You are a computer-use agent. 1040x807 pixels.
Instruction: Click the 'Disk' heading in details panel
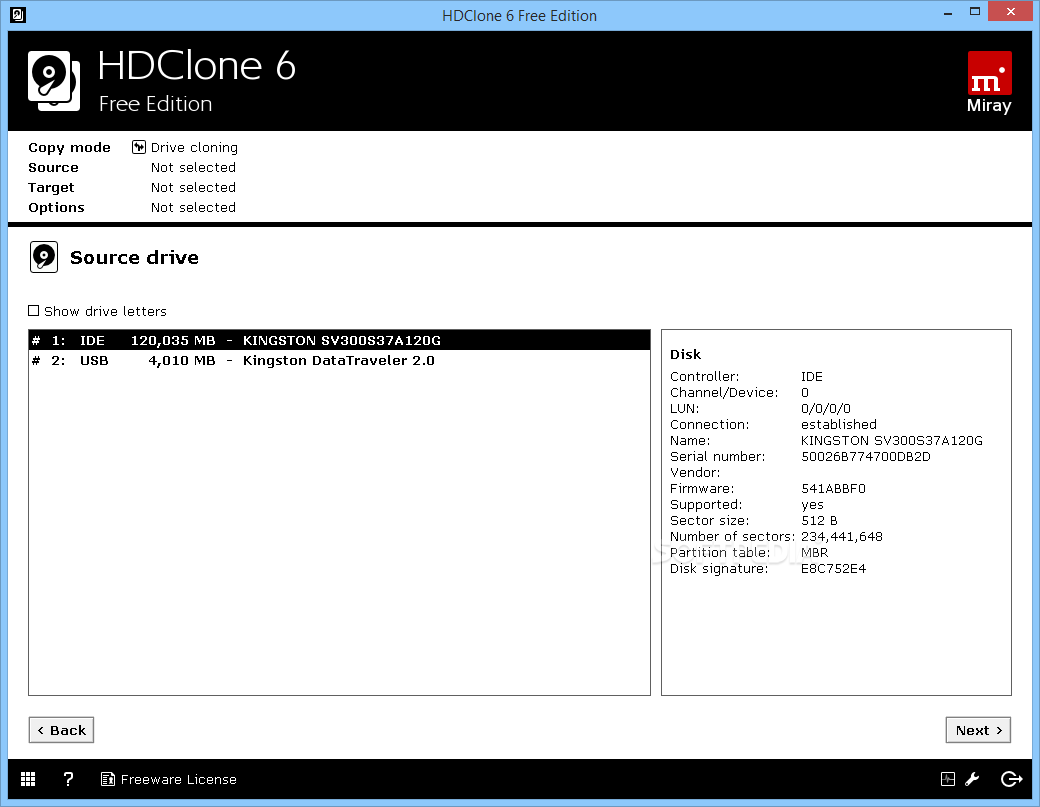(x=685, y=354)
